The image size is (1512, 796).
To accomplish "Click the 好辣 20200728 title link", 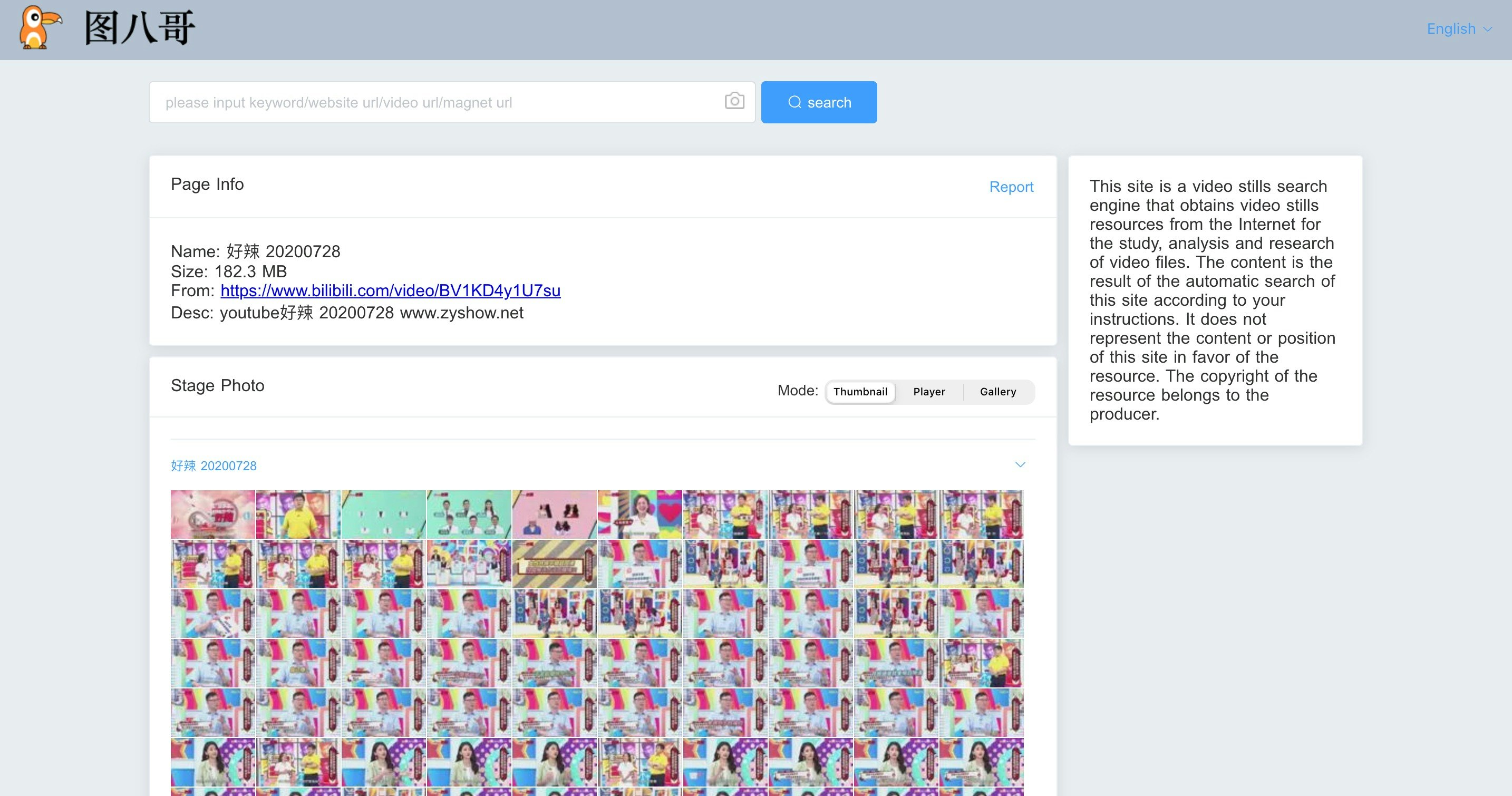I will pos(213,465).
